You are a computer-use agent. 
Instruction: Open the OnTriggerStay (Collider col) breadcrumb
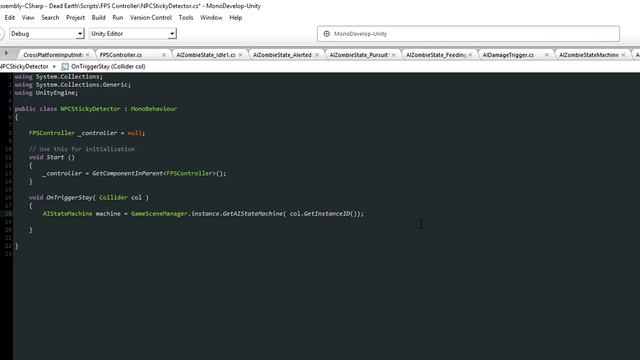click(108, 66)
